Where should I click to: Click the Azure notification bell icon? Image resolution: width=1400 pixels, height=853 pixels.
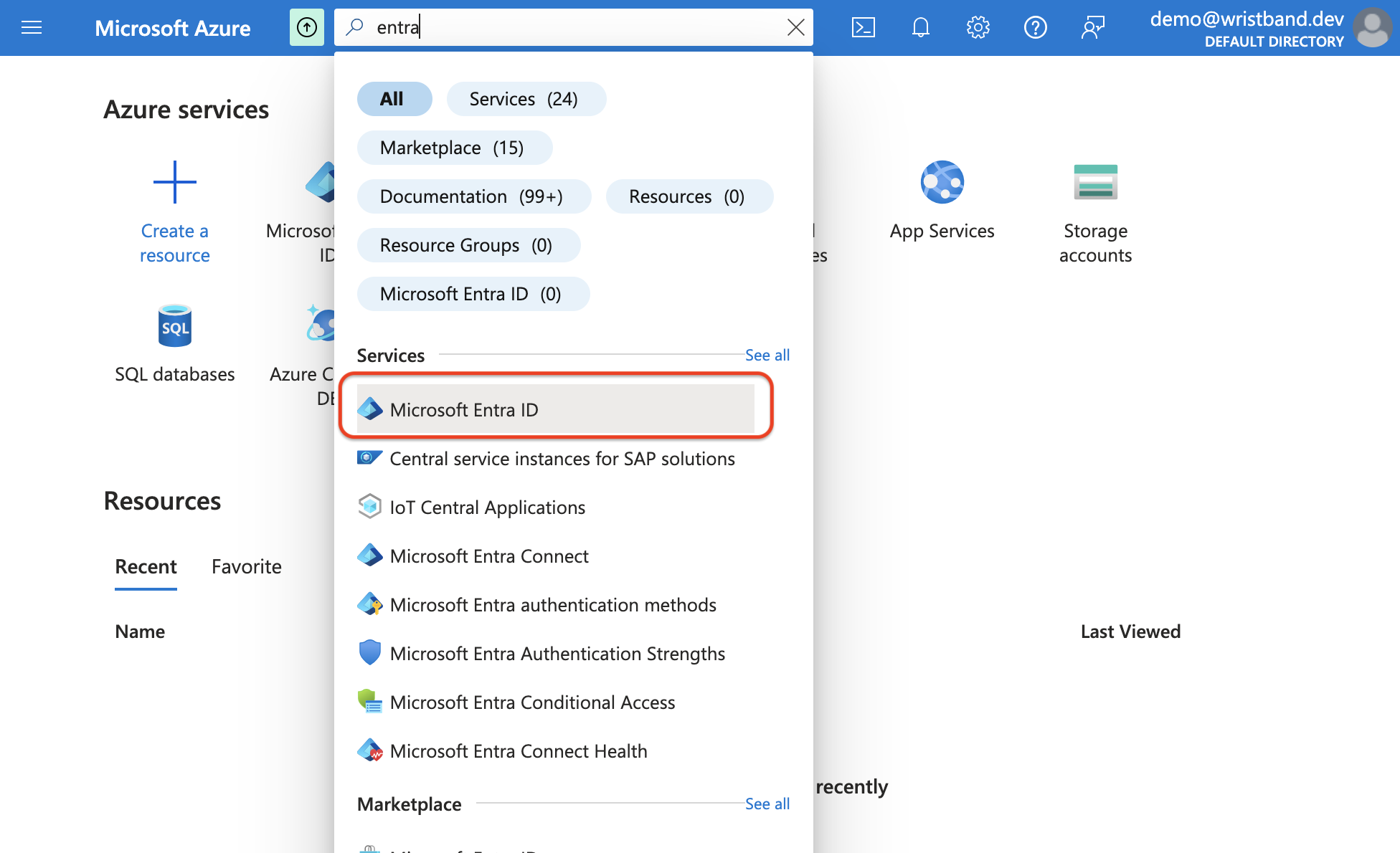(x=919, y=27)
